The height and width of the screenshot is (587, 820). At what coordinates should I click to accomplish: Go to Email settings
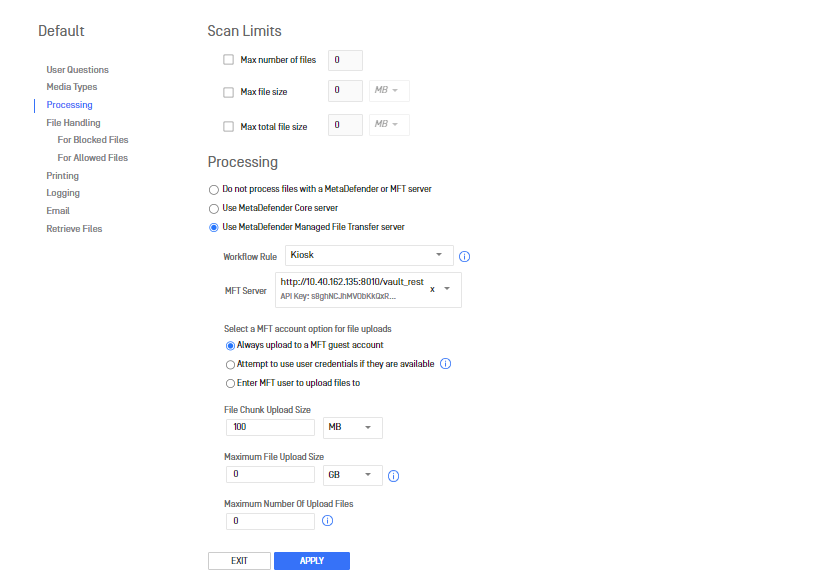(x=58, y=210)
